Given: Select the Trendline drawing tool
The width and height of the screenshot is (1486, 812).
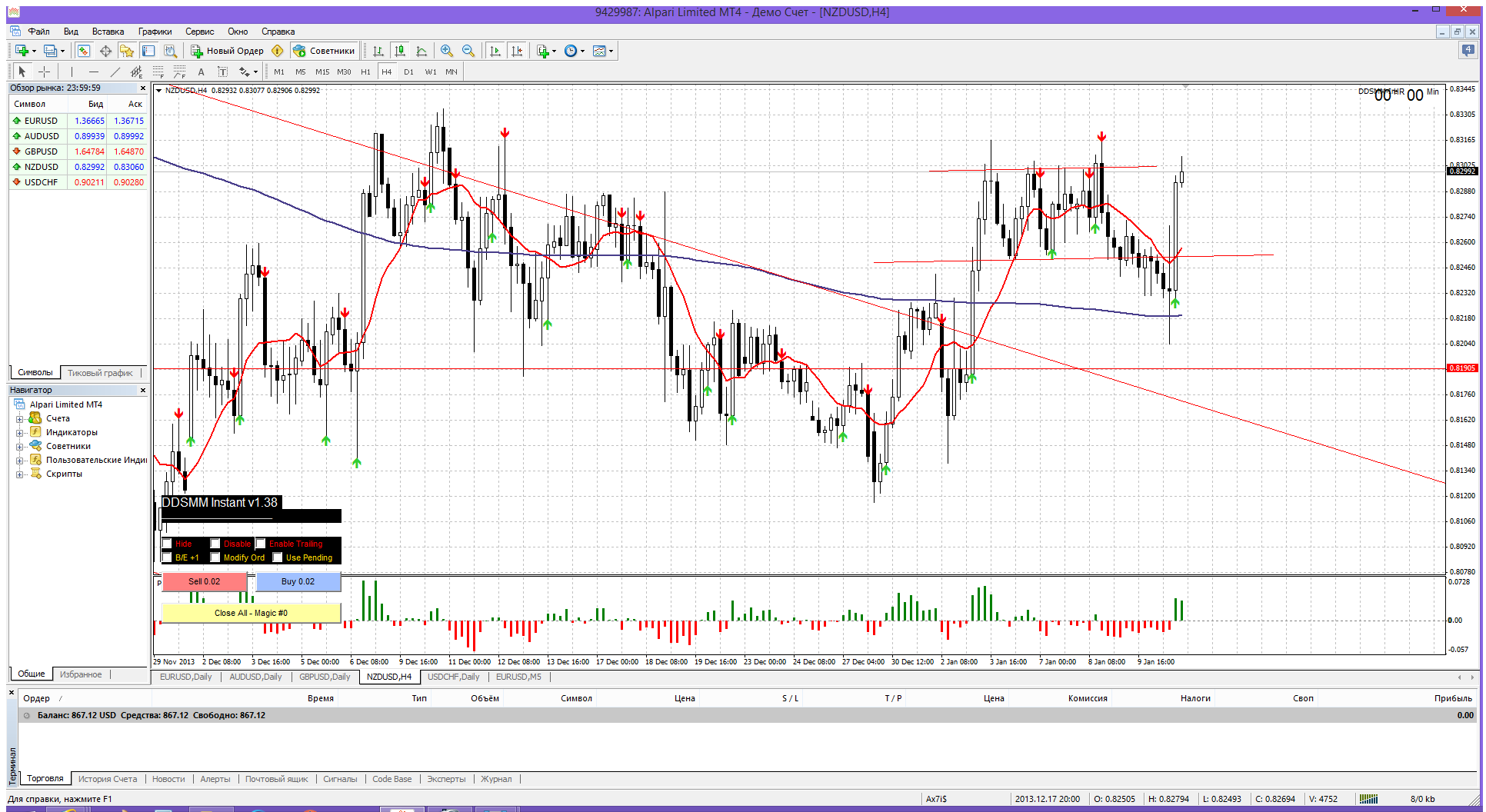Looking at the screenshot, I should point(115,72).
